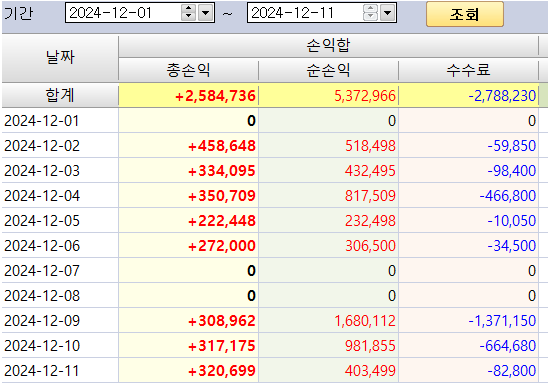Viewport: 548px width, 392px height.
Task: Click the 306,500 net cell
Action: pyautogui.click(x=329, y=246)
